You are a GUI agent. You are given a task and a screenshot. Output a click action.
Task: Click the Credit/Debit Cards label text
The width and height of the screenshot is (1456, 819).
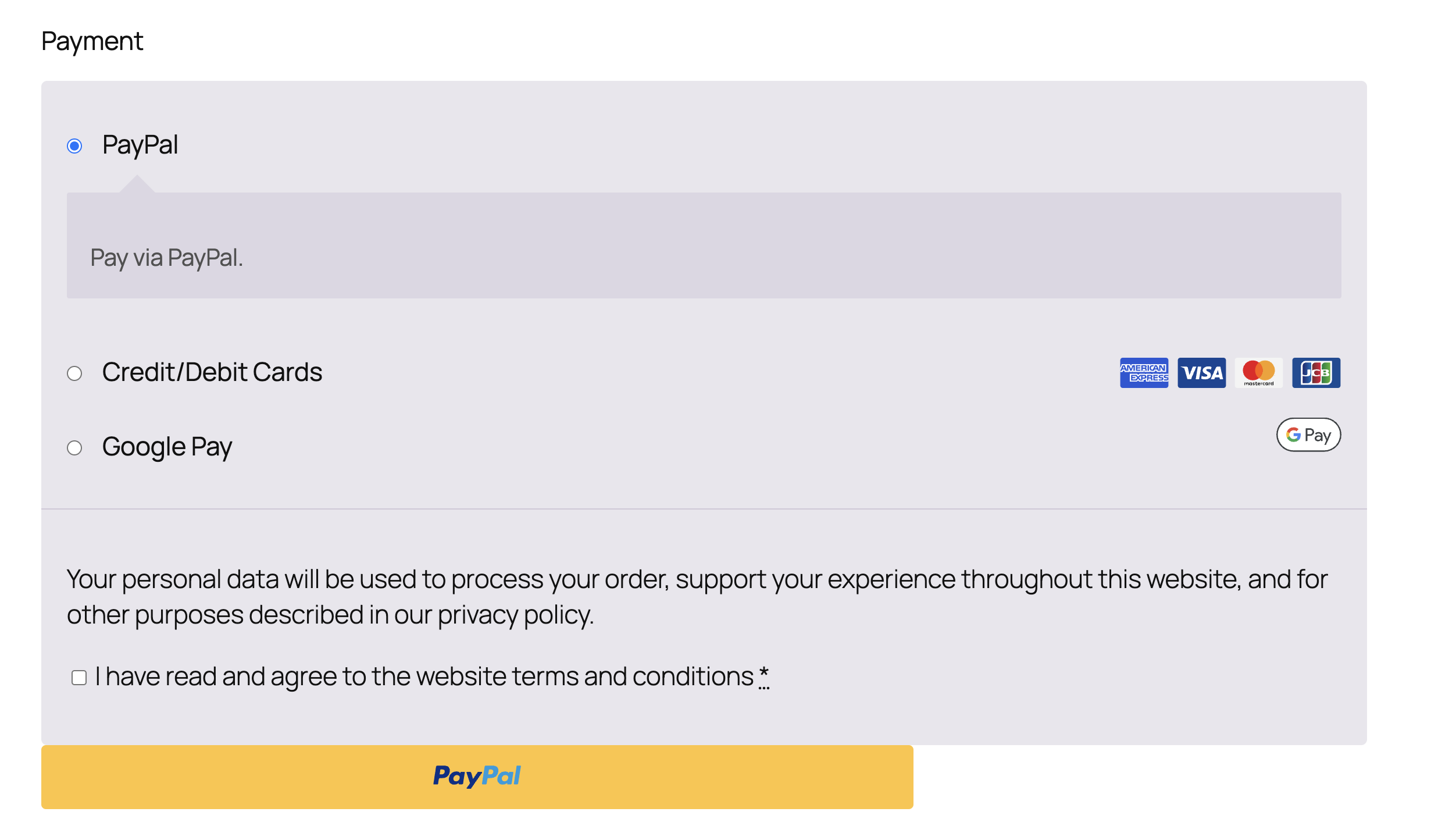[212, 372]
